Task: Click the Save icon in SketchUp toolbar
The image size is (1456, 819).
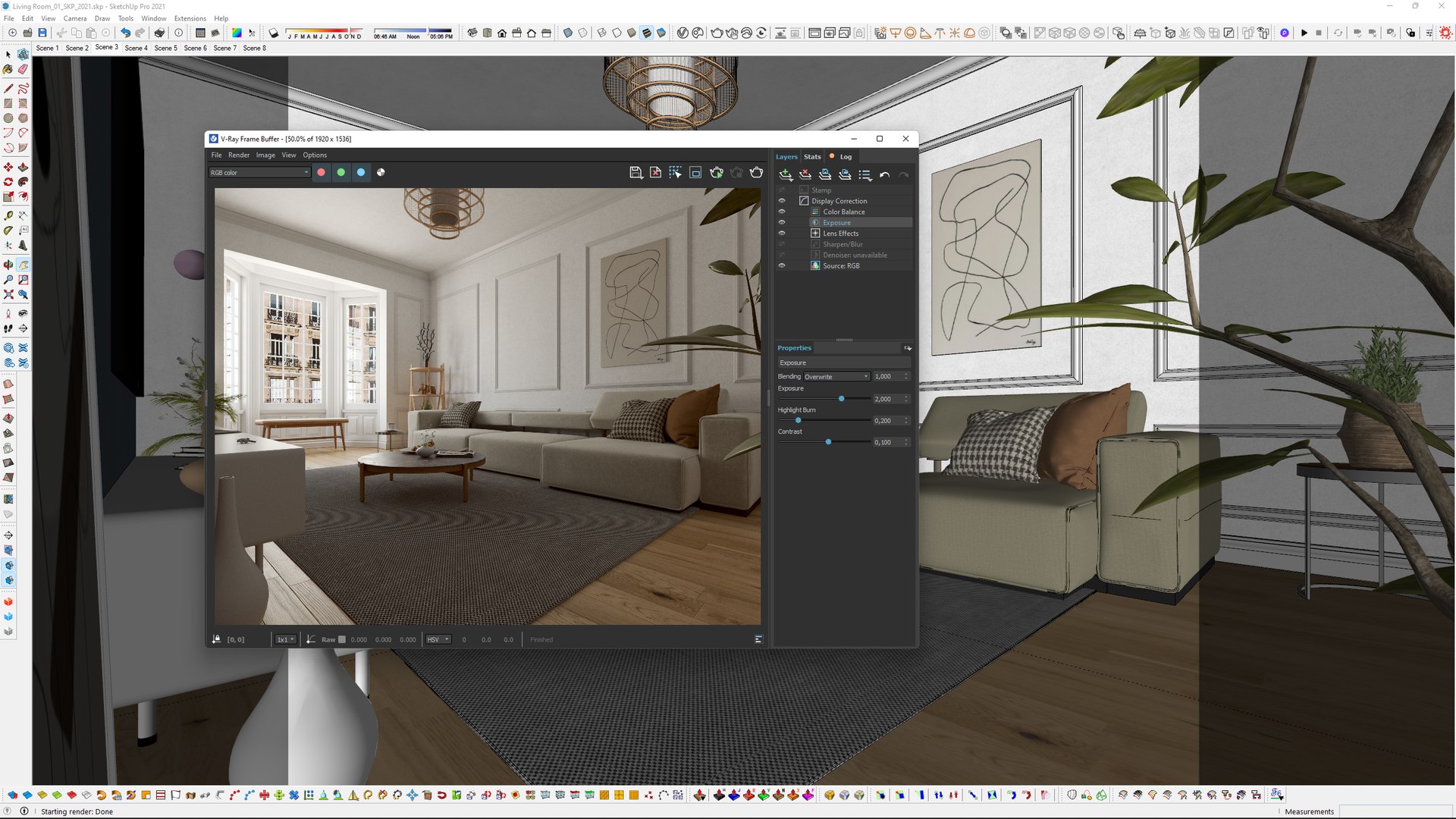Action: (x=42, y=33)
